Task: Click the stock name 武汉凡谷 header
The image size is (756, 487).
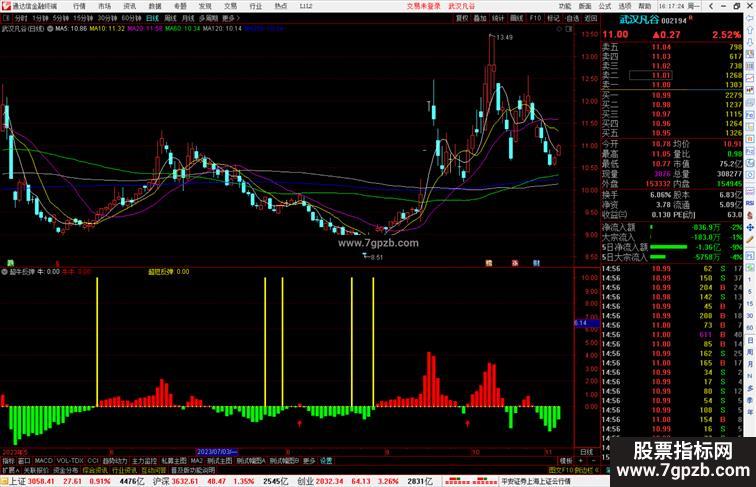Action: point(639,20)
